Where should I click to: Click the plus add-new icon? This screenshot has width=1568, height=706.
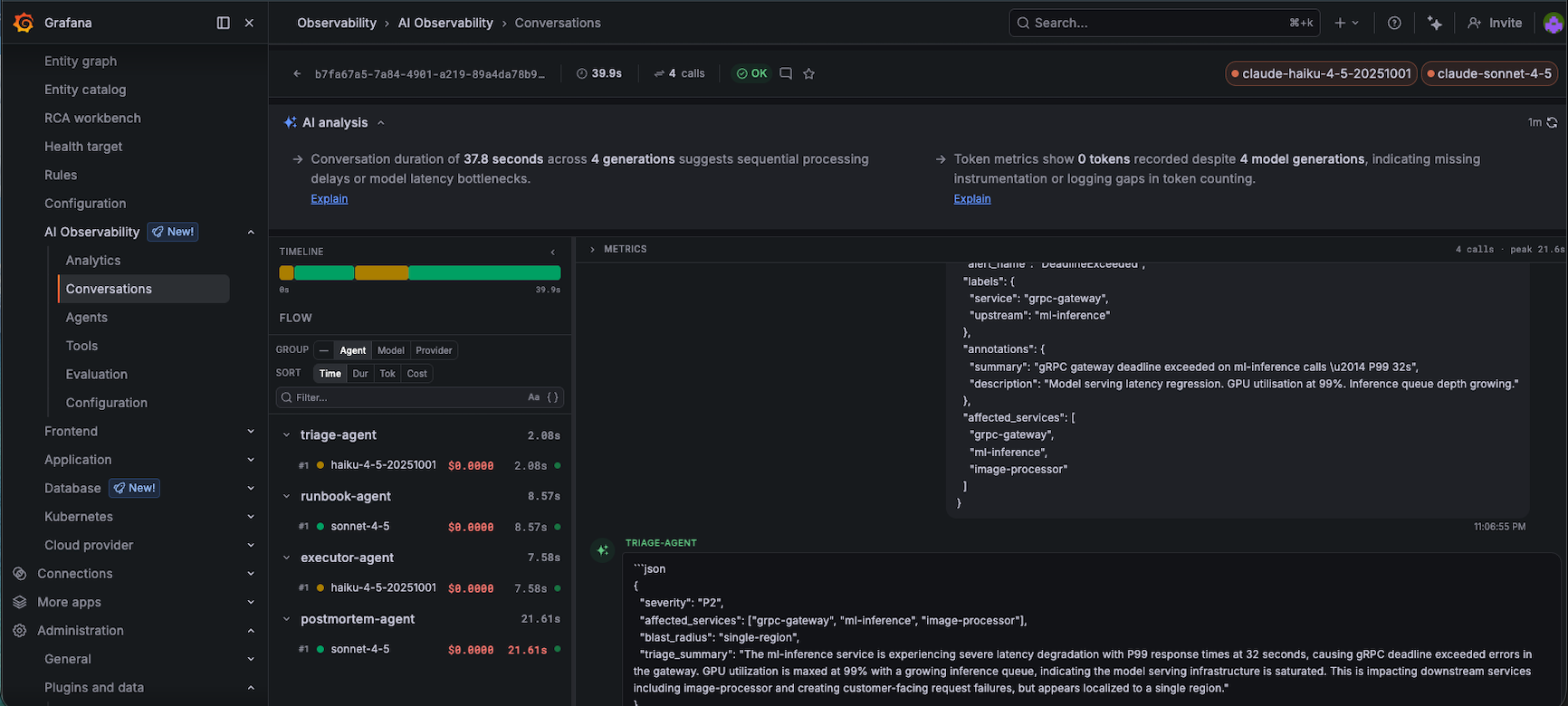[1340, 23]
